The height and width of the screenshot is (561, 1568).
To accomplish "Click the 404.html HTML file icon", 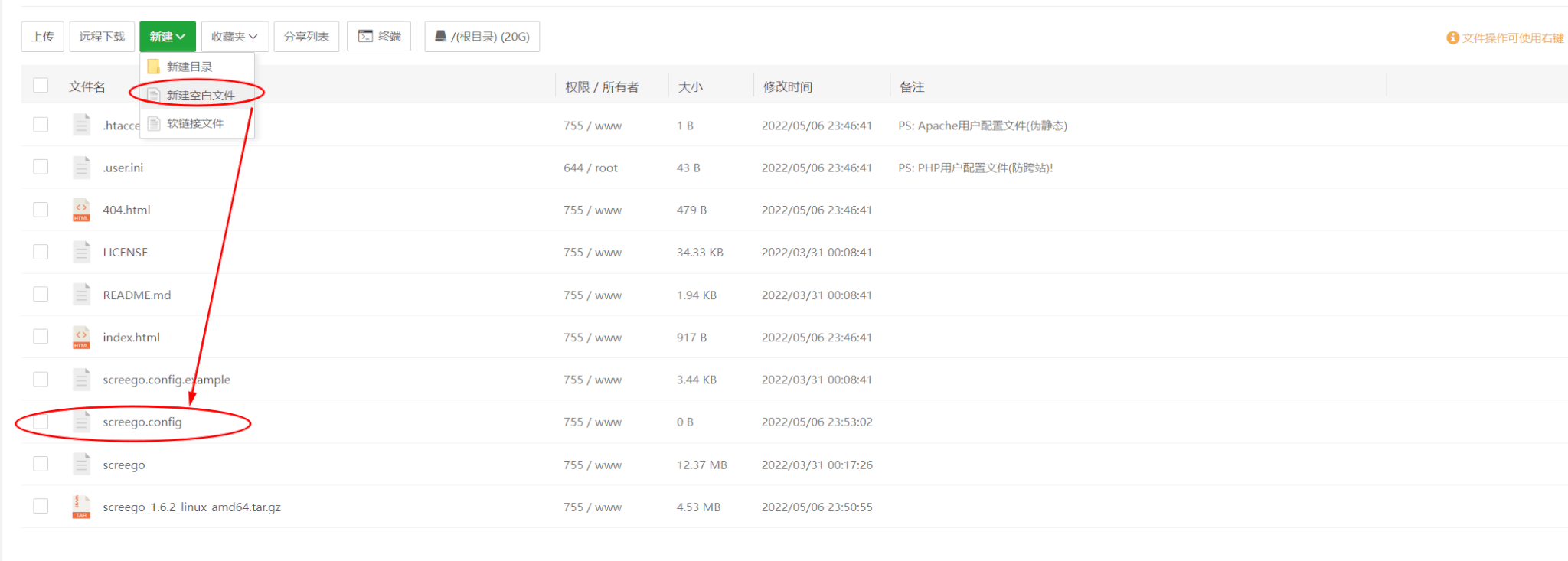I will 81,210.
